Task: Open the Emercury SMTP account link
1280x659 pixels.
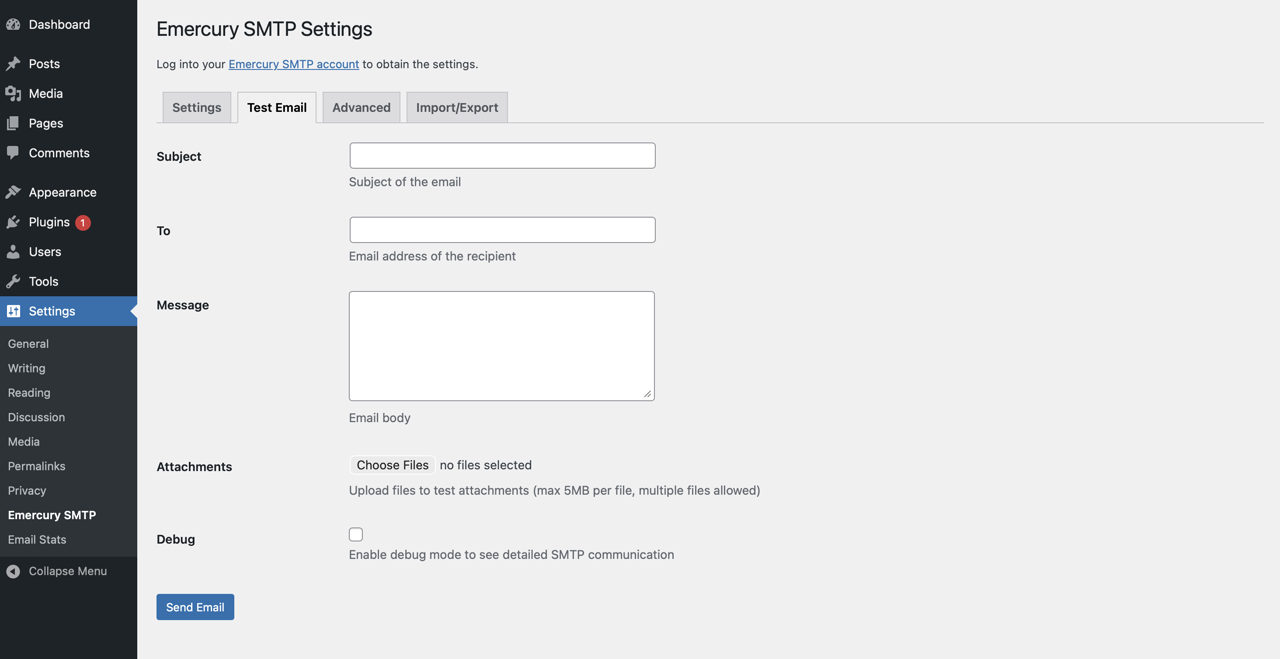Action: pyautogui.click(x=293, y=63)
